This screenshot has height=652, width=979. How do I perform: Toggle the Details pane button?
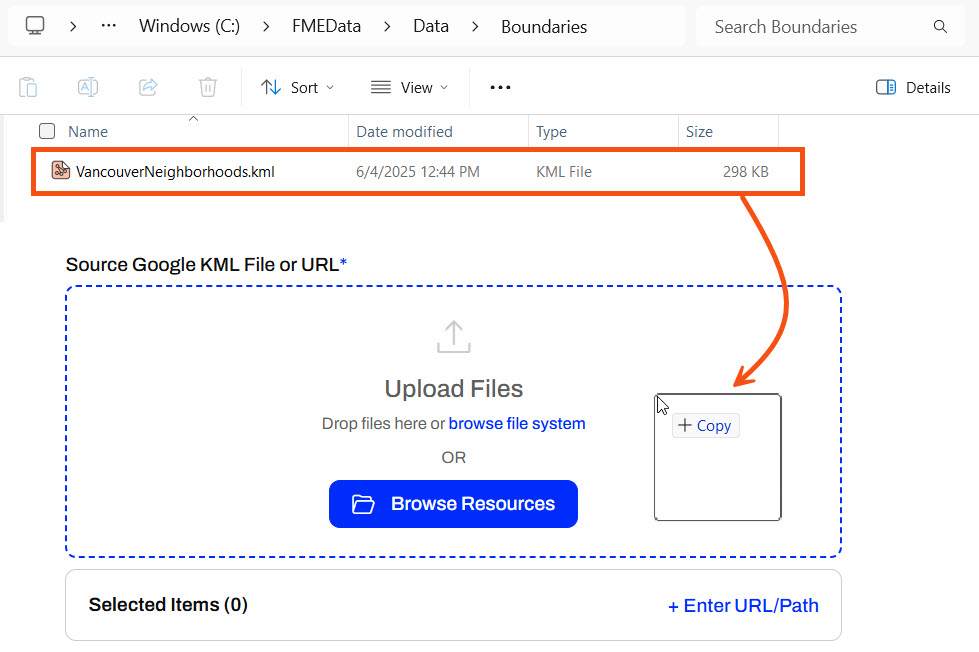click(912, 87)
